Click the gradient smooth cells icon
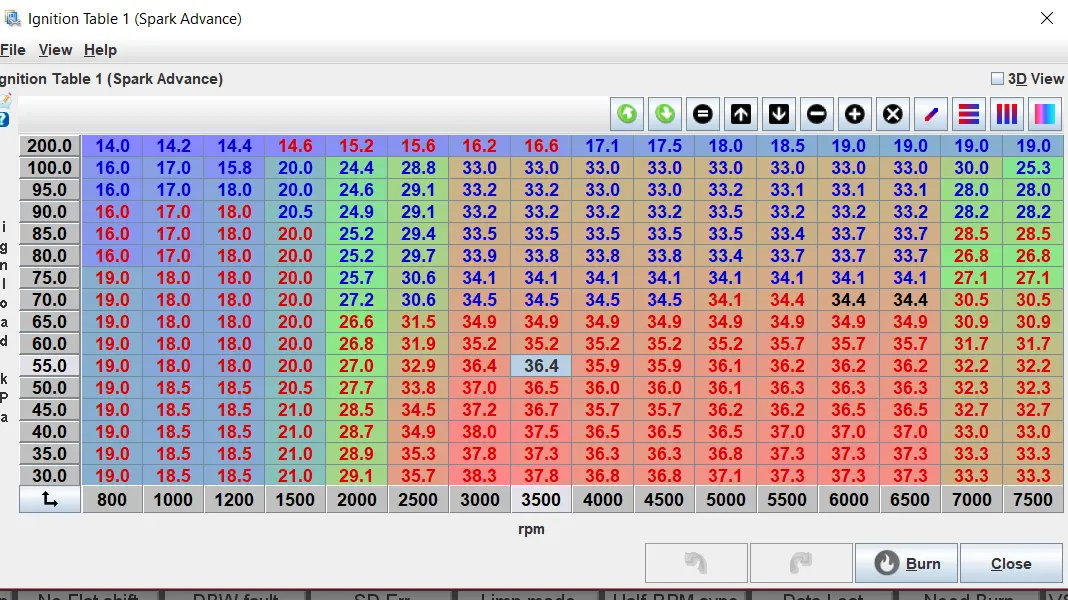1068x600 pixels. 1045,114
